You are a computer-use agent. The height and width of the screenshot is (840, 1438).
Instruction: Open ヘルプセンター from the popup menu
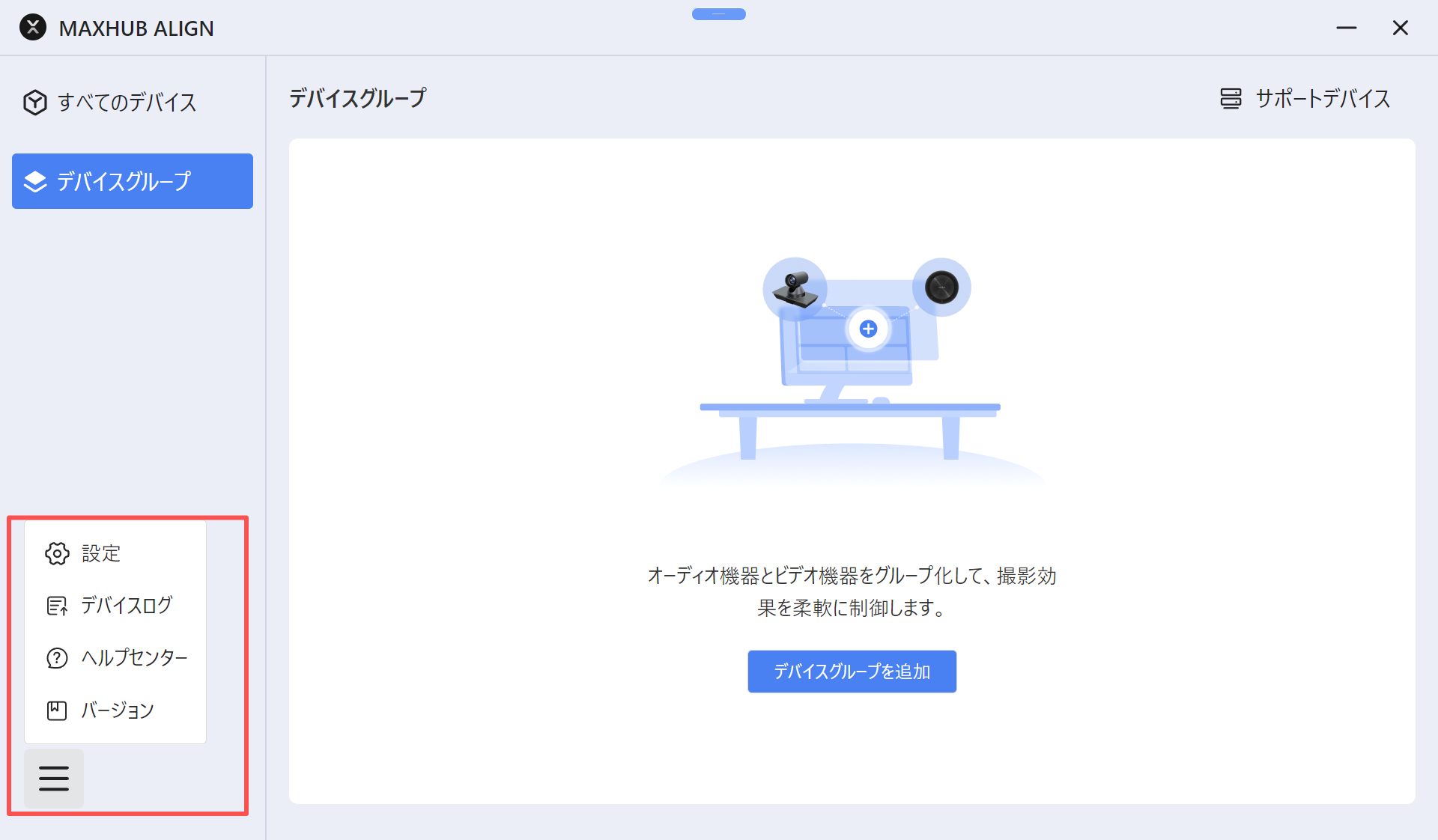tap(134, 658)
